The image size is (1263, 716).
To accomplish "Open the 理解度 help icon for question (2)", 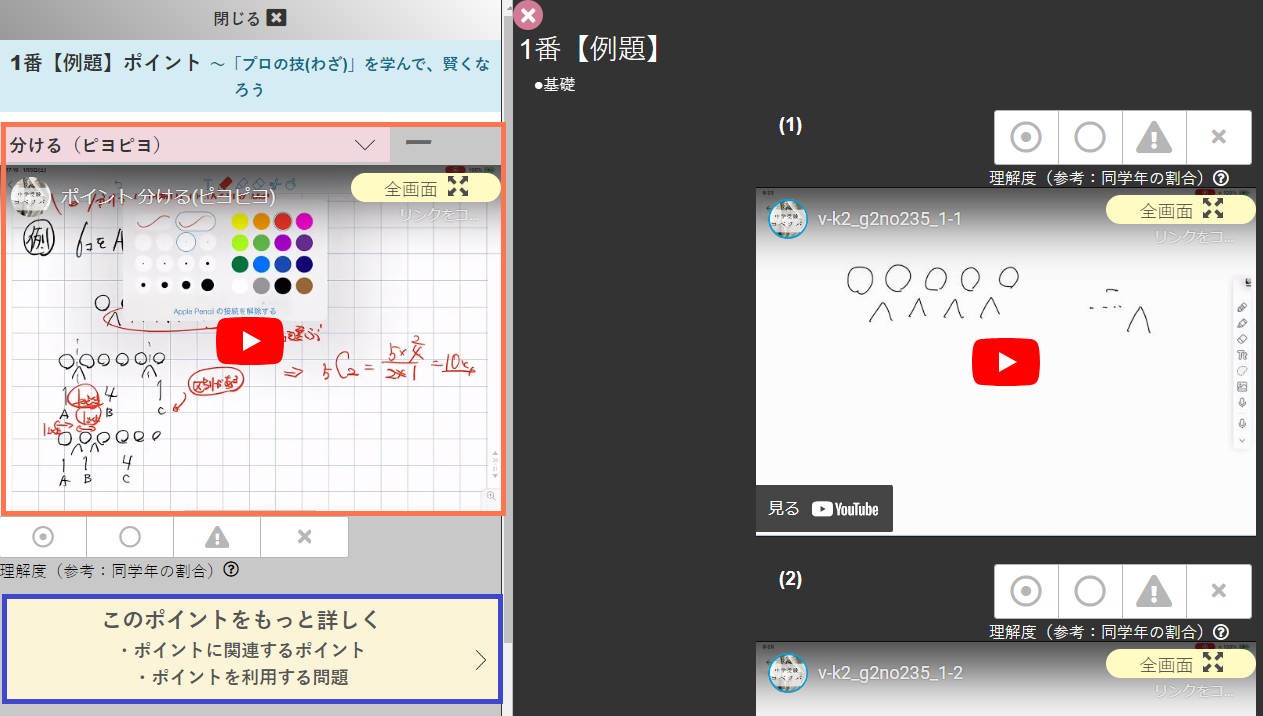I will point(1221,632).
